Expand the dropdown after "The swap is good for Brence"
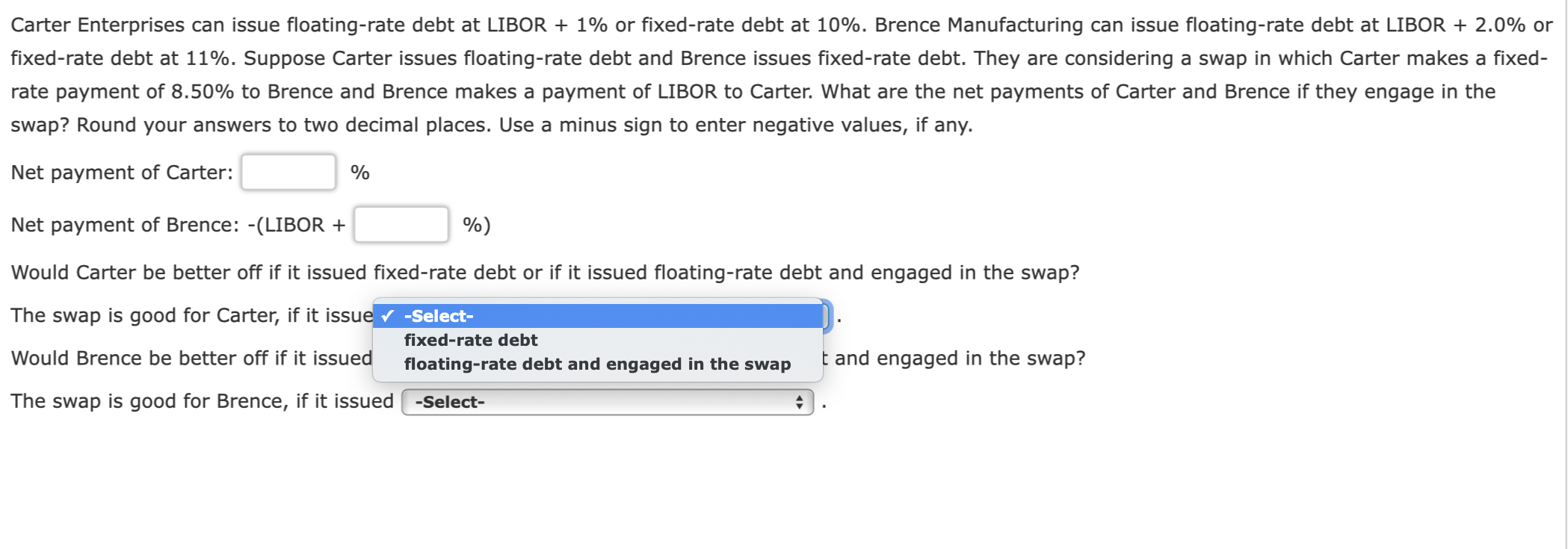This screenshot has width=1568, height=549. point(607,402)
